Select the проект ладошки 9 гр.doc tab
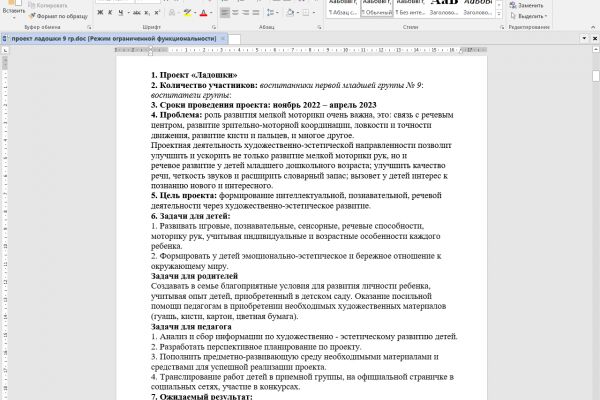Viewport: 600px width, 400px height. [114, 39]
